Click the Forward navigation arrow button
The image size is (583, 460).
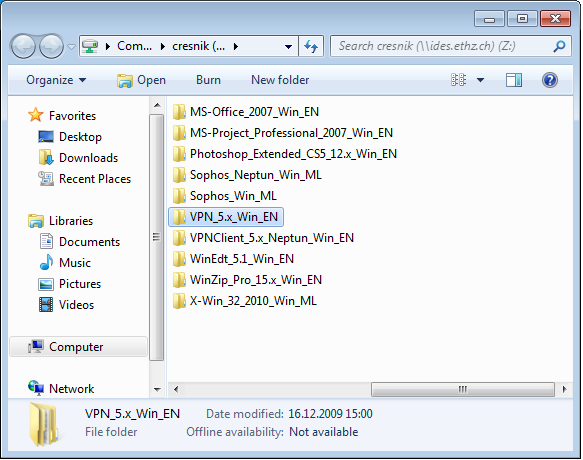tap(51, 46)
